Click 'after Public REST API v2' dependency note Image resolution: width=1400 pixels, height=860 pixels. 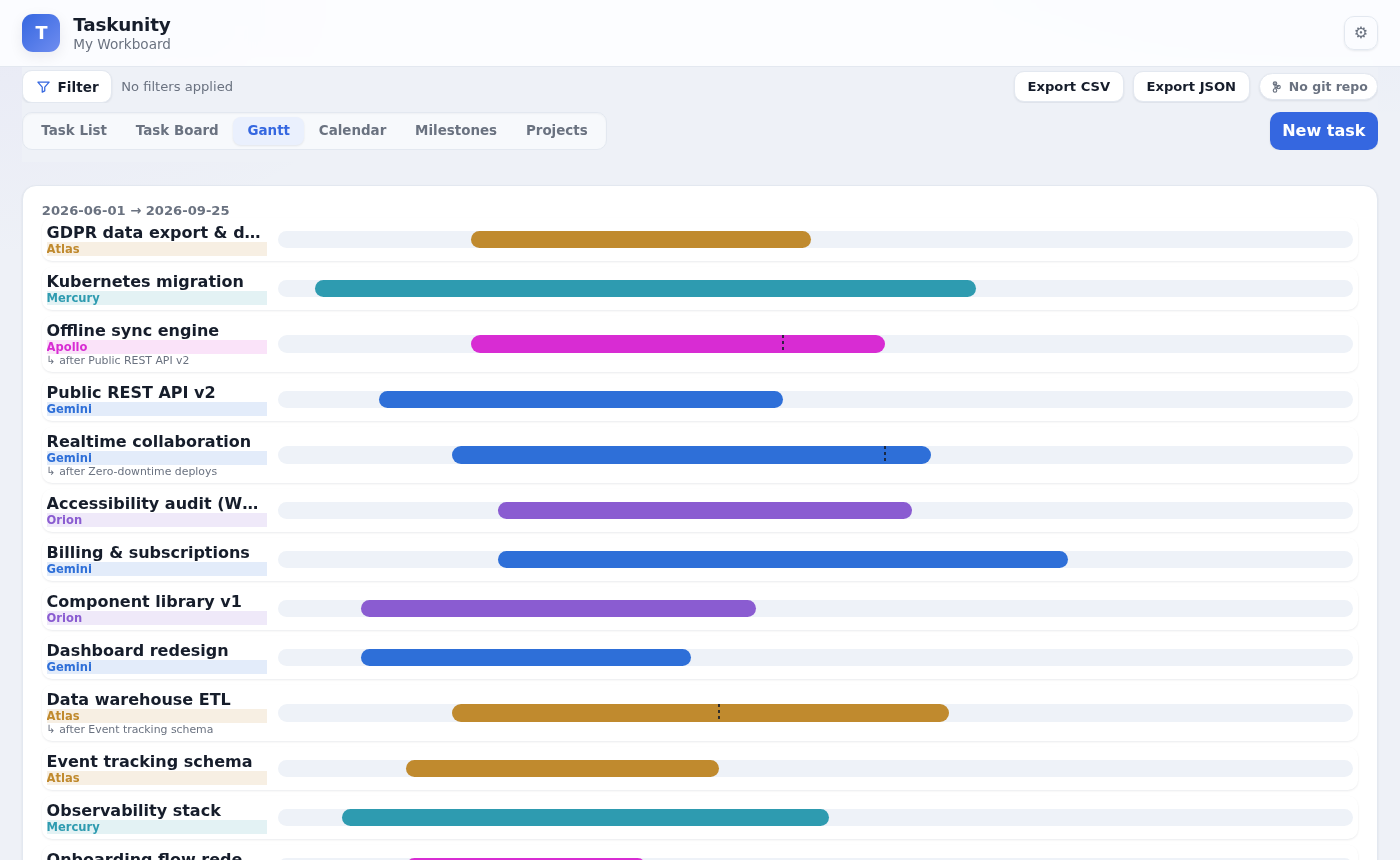(x=118, y=361)
